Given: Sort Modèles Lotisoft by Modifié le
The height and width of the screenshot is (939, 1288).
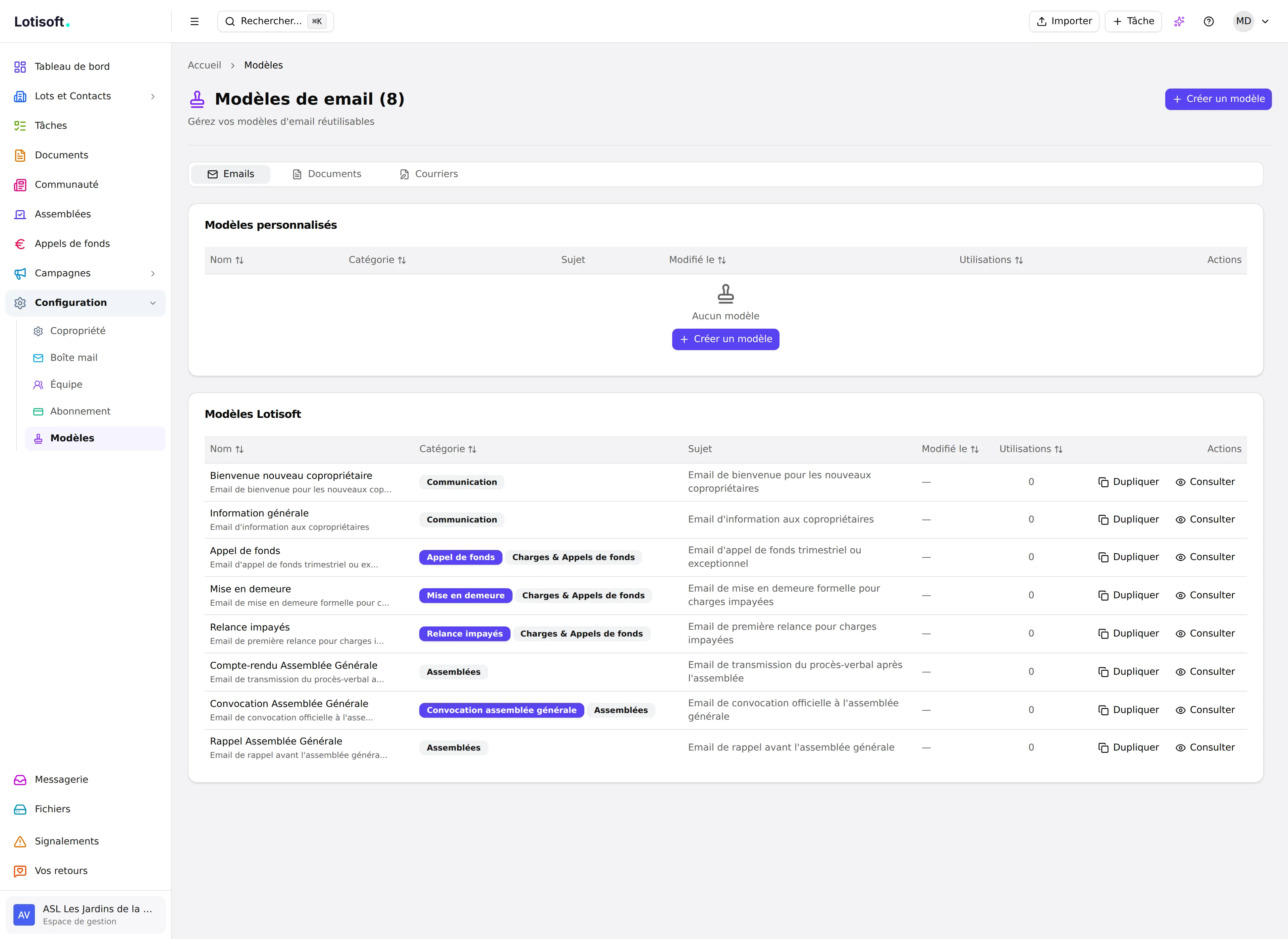Looking at the screenshot, I should tap(950, 449).
